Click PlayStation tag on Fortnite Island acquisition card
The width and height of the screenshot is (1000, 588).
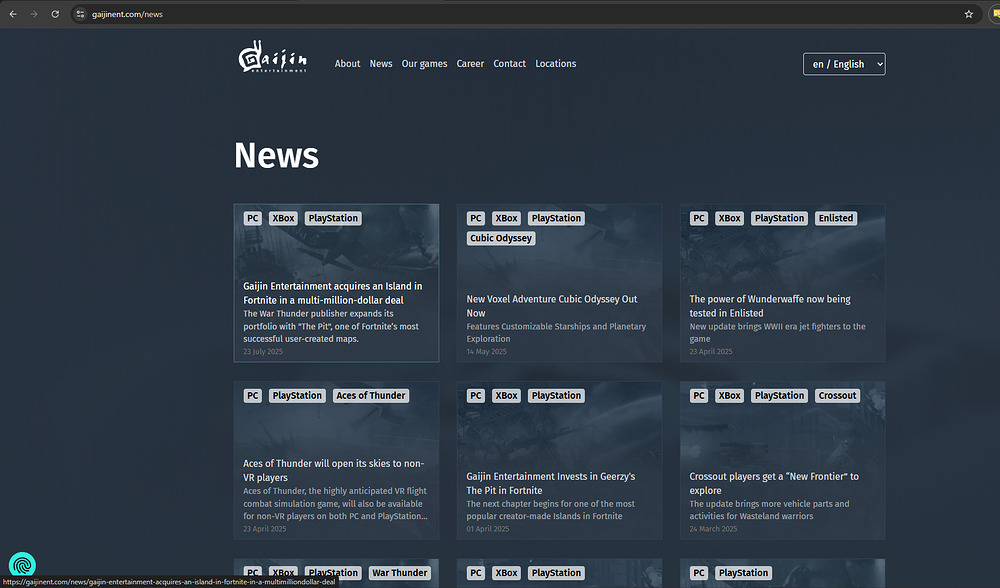[x=333, y=218]
